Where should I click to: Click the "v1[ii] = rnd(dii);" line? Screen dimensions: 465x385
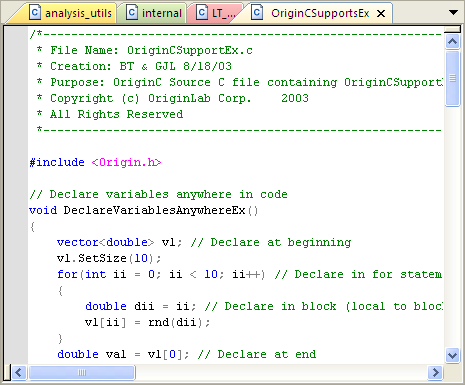[x=147, y=322]
